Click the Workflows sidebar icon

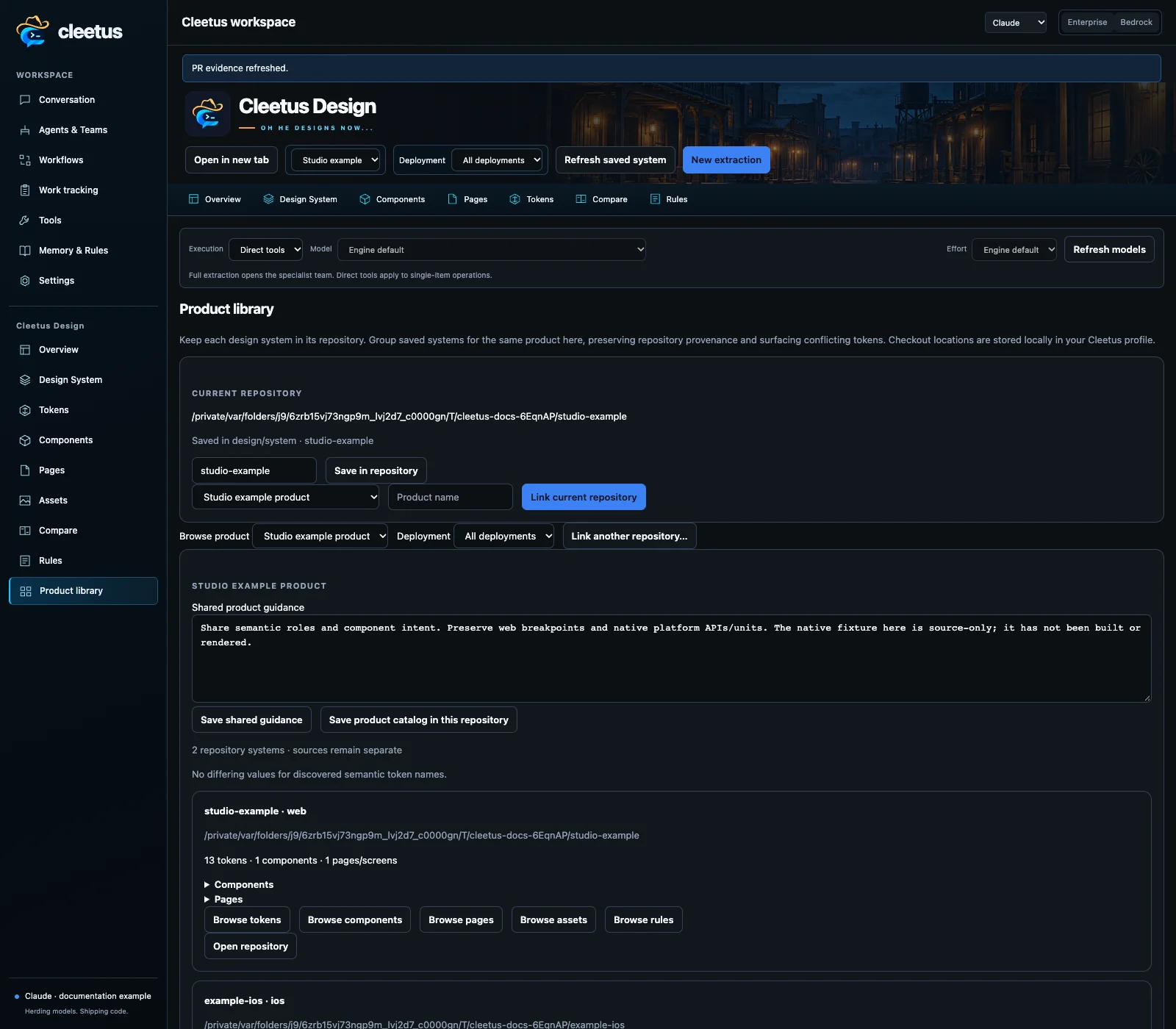25,160
